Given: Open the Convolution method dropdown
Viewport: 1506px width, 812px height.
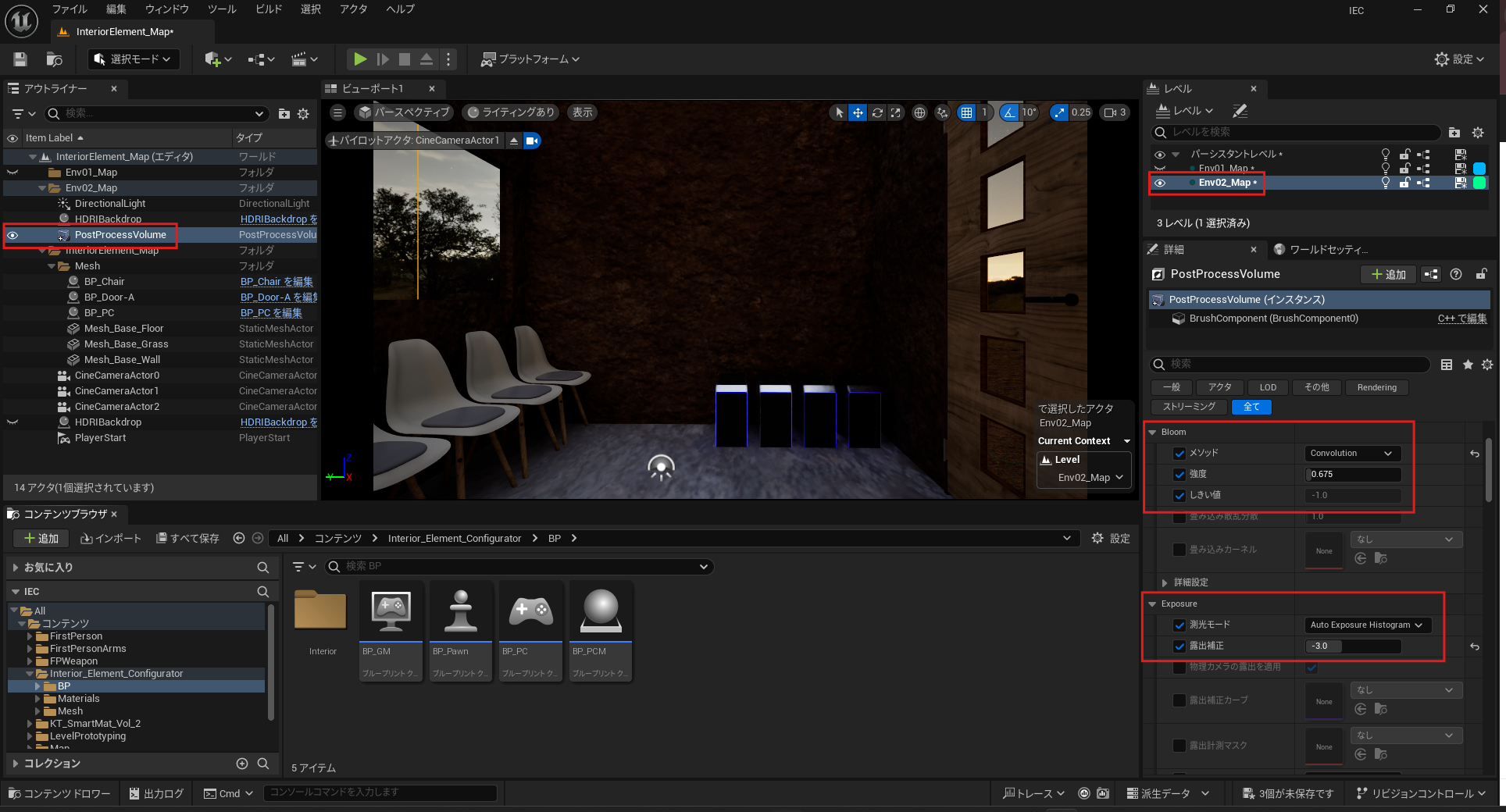Looking at the screenshot, I should pyautogui.click(x=1352, y=454).
